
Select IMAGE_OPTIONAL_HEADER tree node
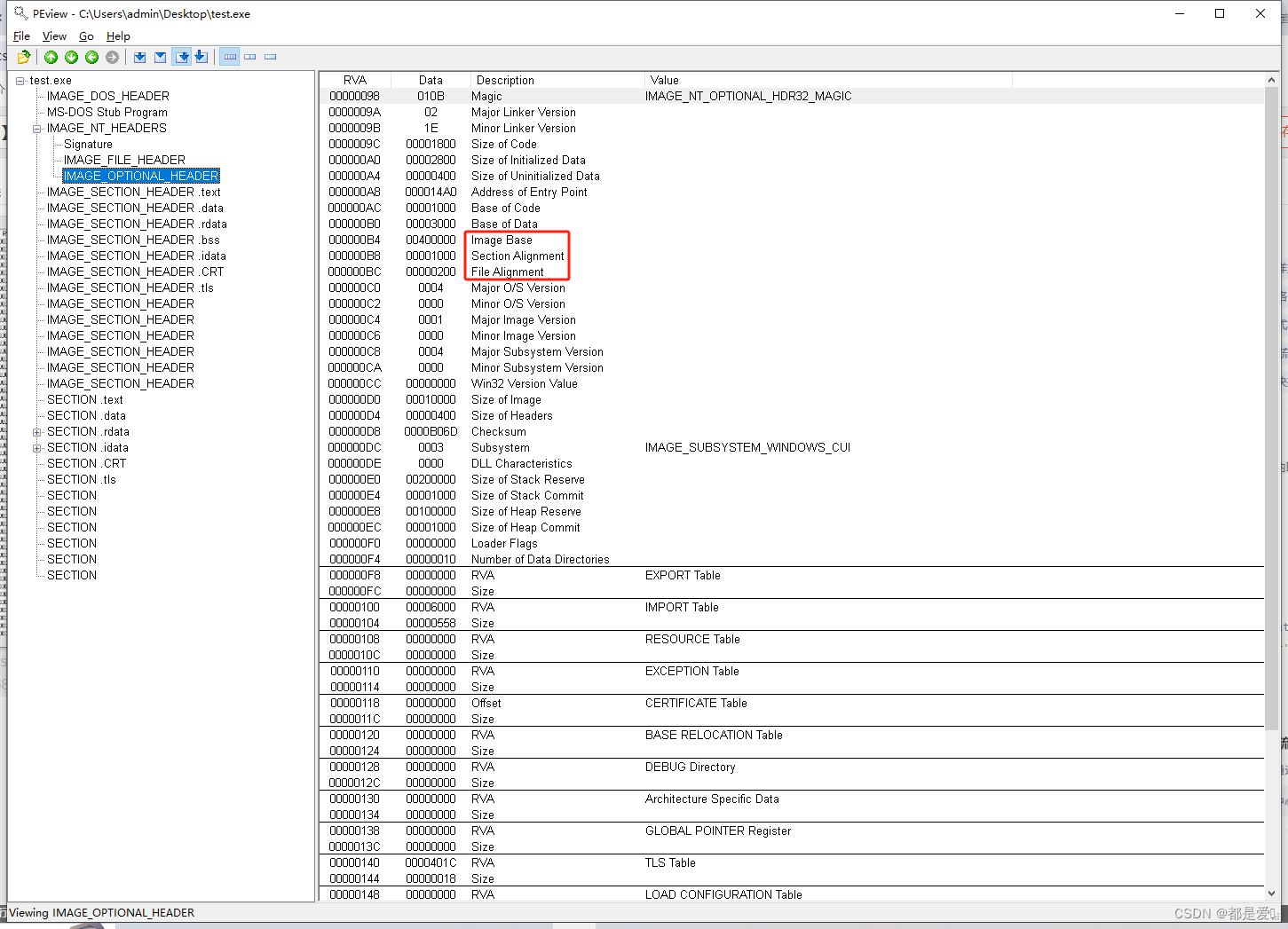coord(141,176)
